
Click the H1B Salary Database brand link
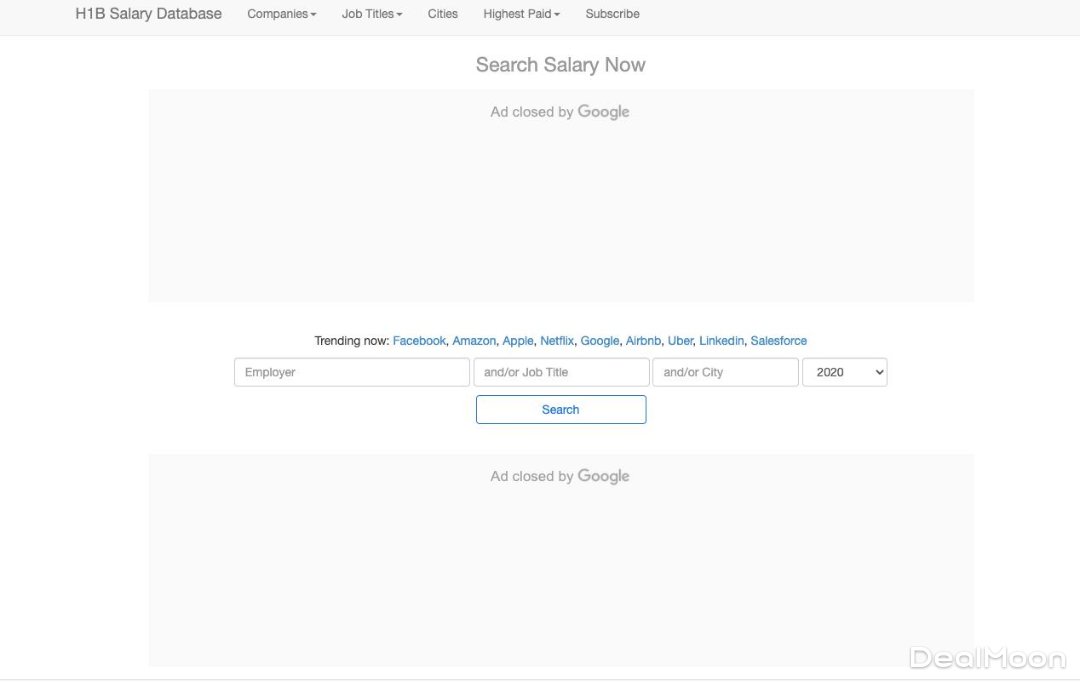point(148,14)
